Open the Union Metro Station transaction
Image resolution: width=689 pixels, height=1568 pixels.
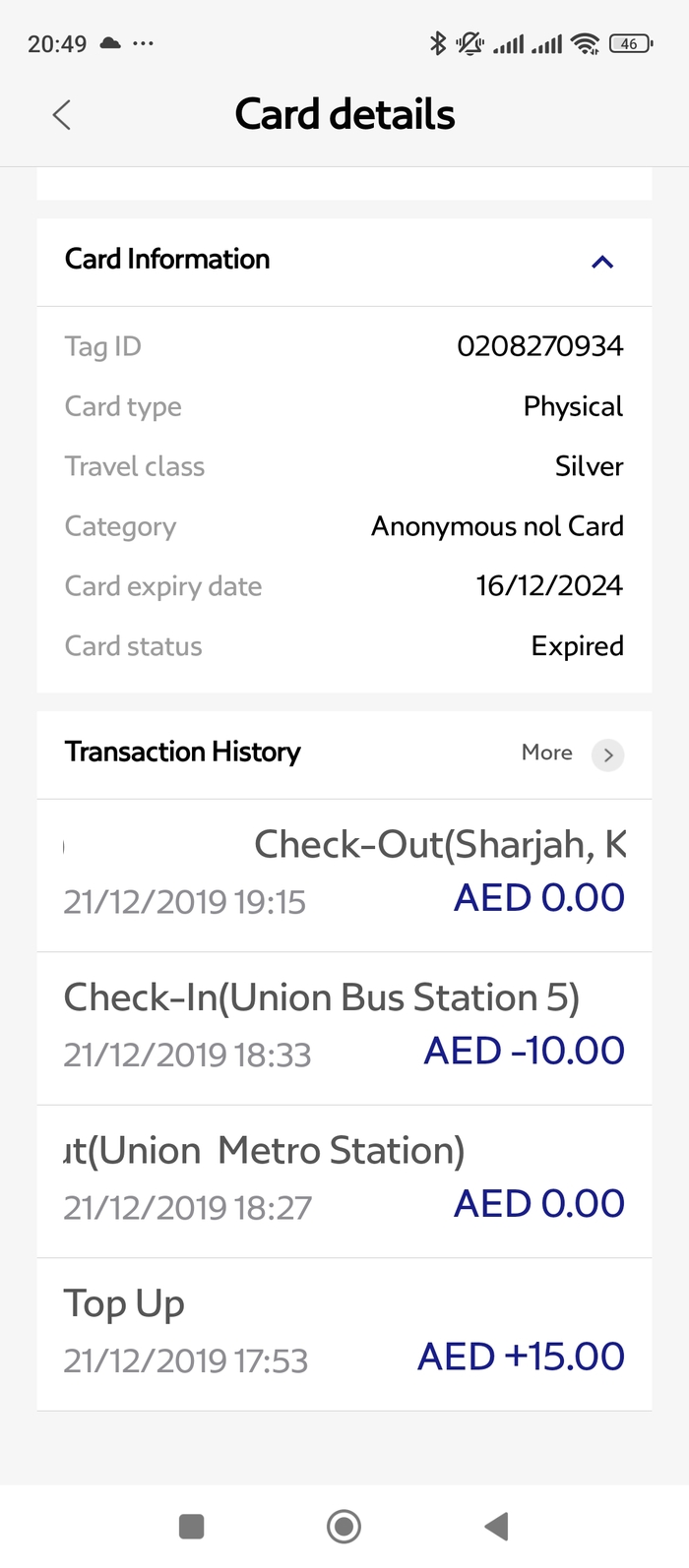coord(344,1179)
